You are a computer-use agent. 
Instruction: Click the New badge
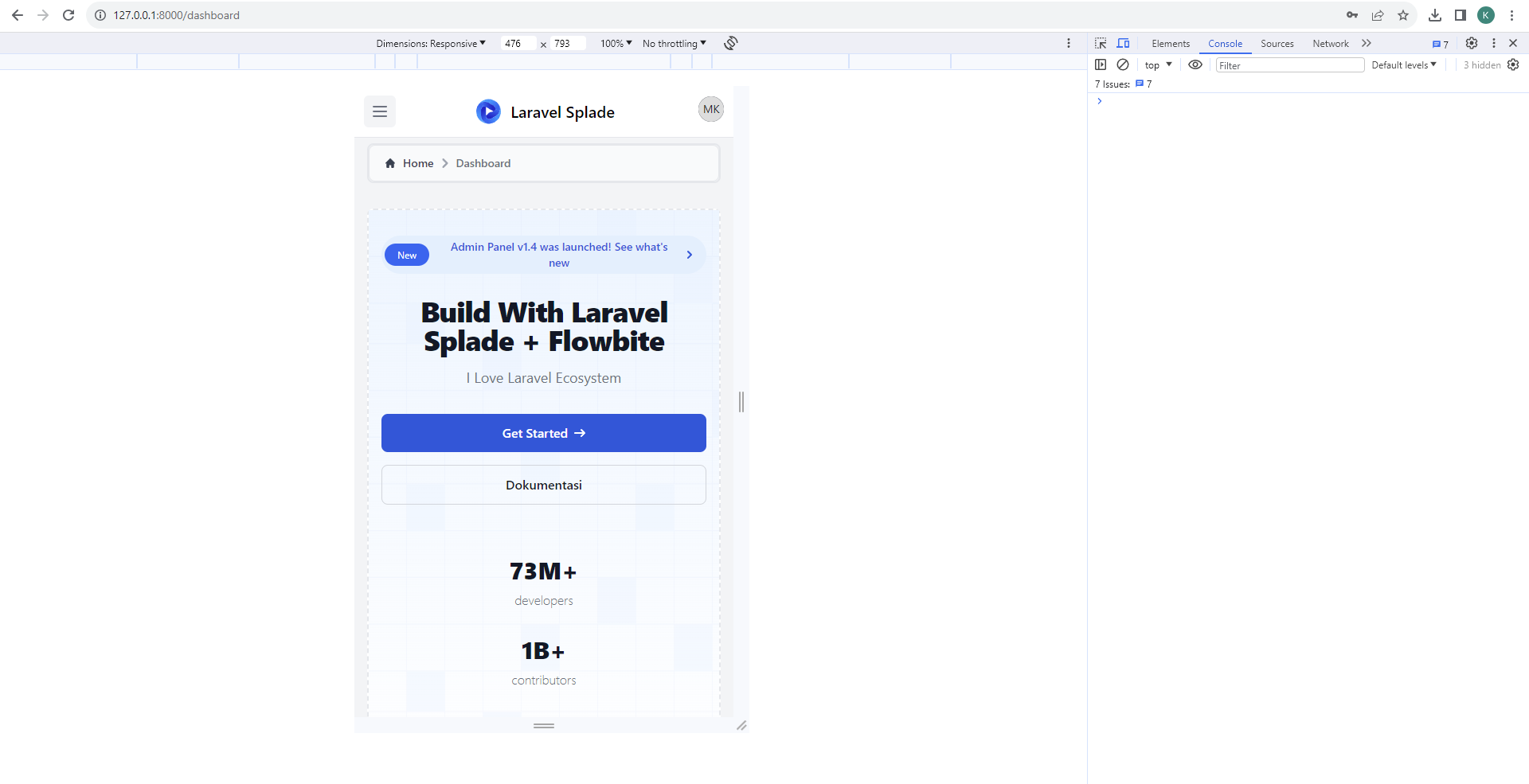407,255
